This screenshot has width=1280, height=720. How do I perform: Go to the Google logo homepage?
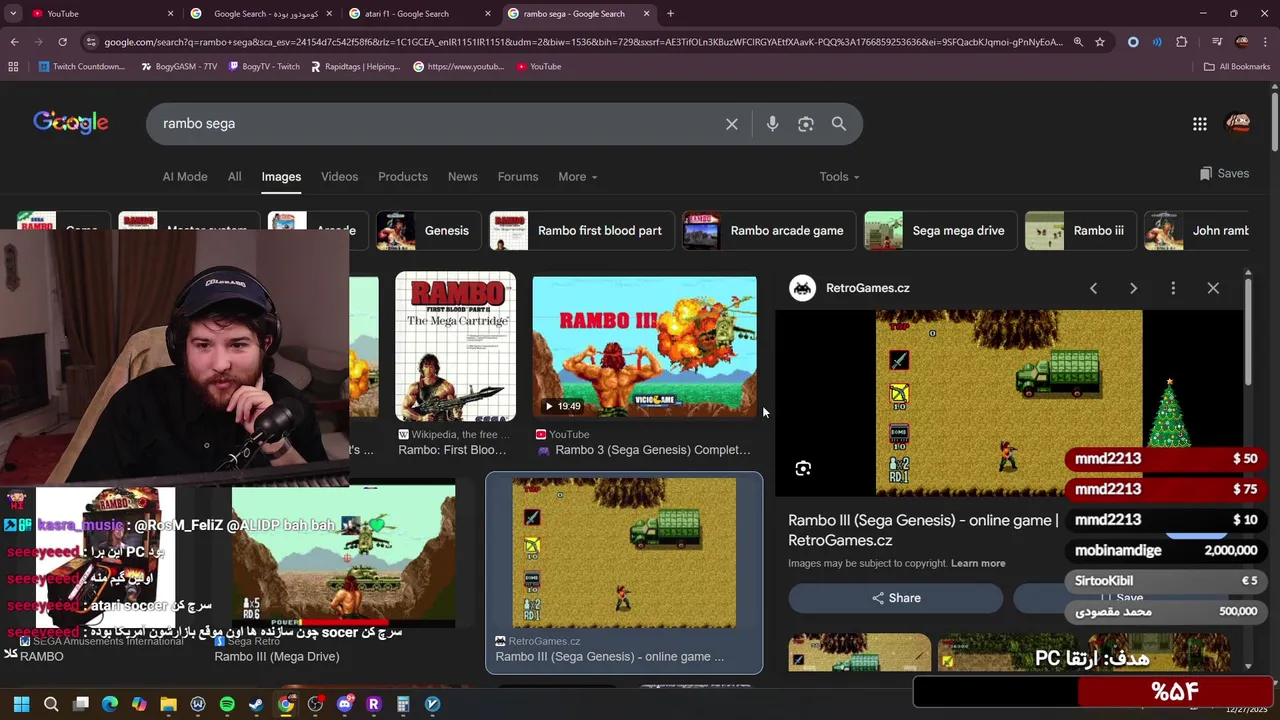(x=71, y=123)
